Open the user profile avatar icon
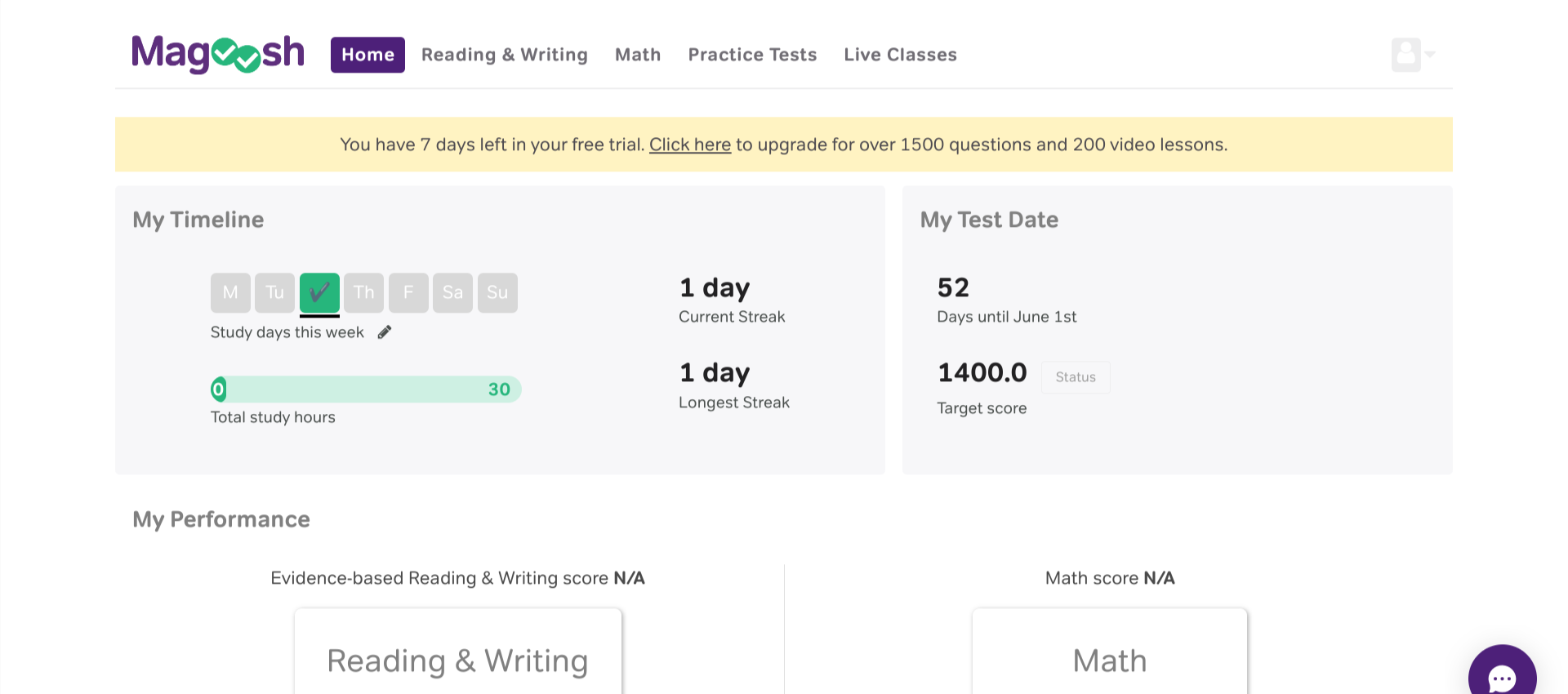 tap(1405, 55)
